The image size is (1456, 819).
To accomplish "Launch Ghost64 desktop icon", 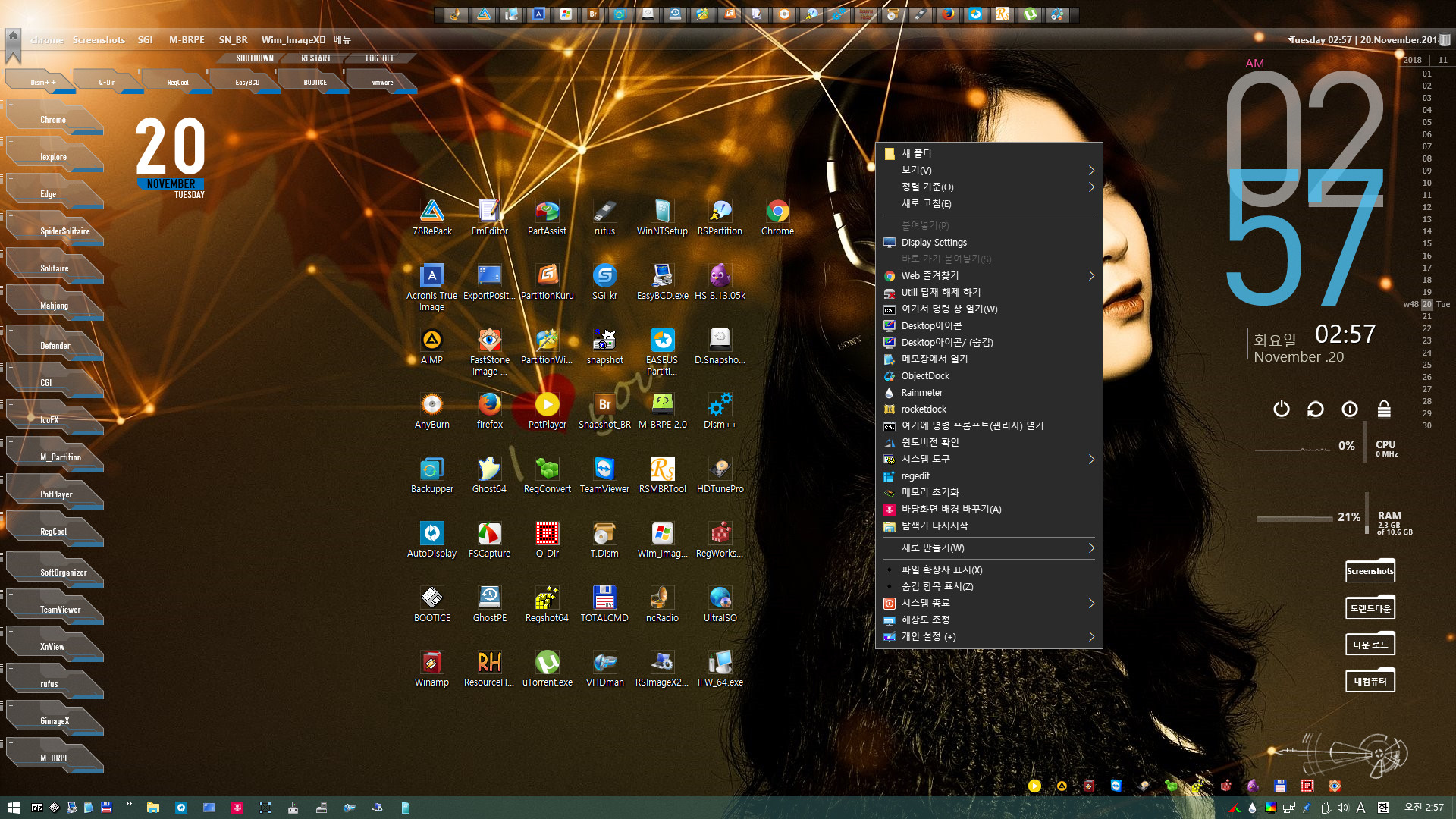I will pyautogui.click(x=490, y=475).
